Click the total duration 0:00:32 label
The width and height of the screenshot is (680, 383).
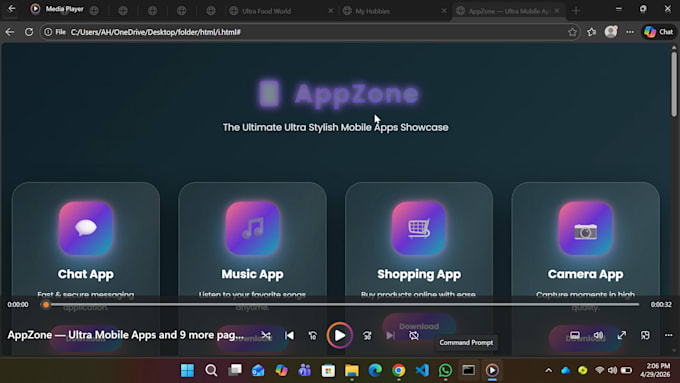[x=661, y=304]
